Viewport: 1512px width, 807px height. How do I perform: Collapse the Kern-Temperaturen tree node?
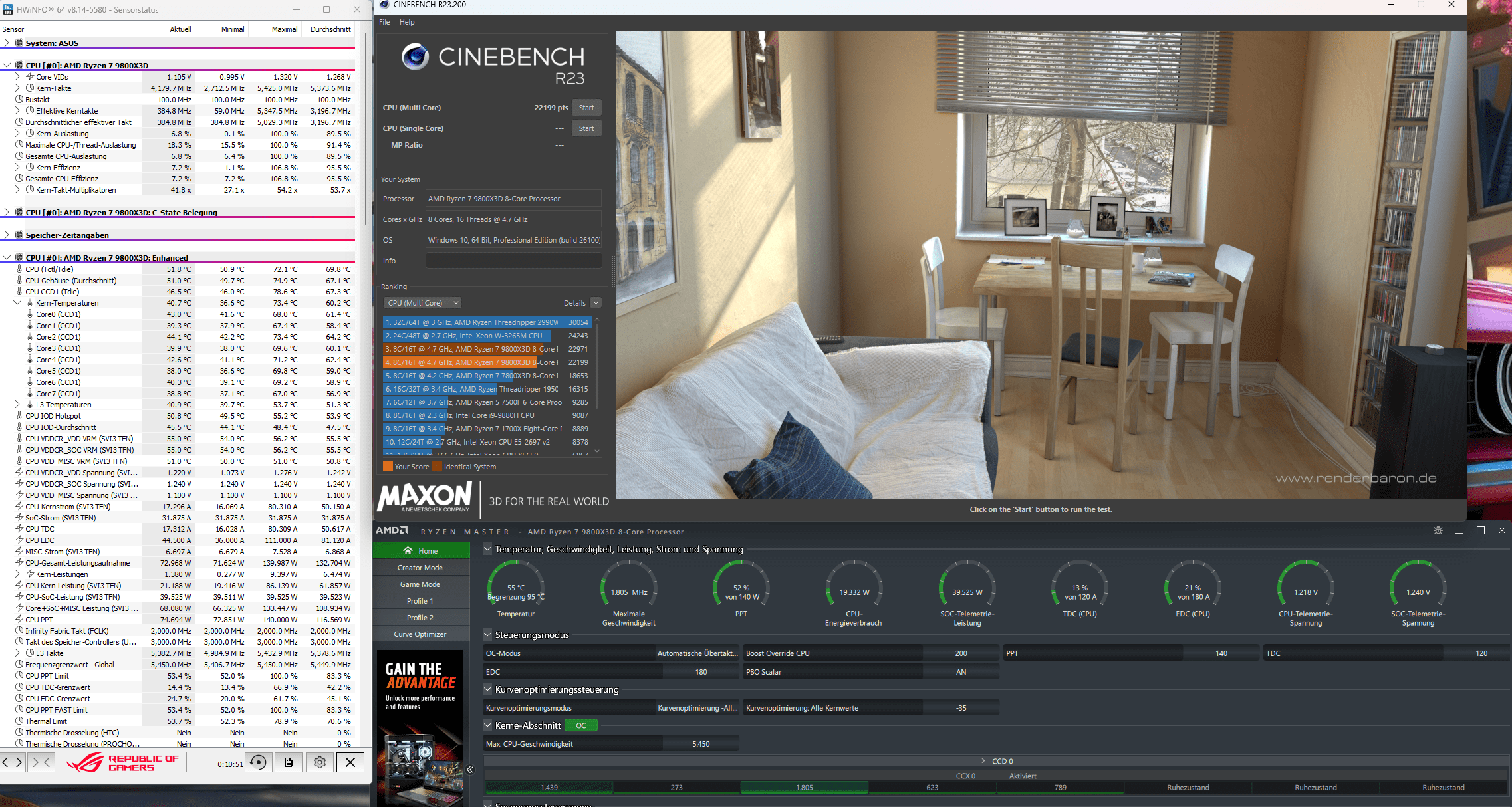17,303
